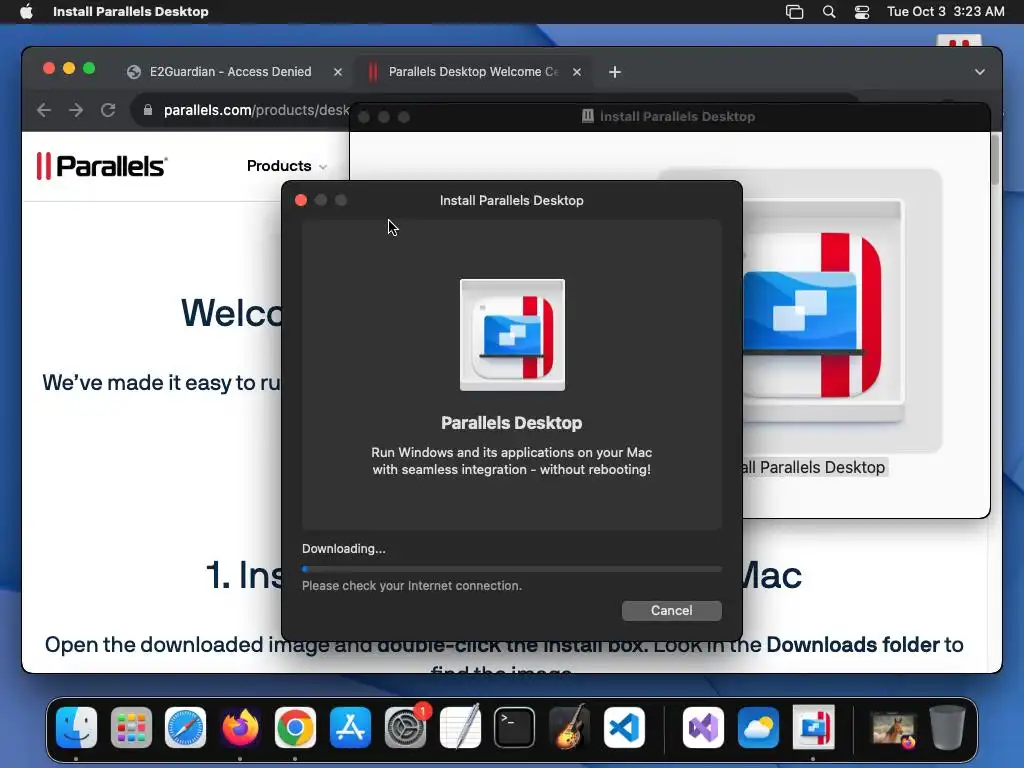
Task: Click the Downloads folder text on the web page
Action: point(853,645)
